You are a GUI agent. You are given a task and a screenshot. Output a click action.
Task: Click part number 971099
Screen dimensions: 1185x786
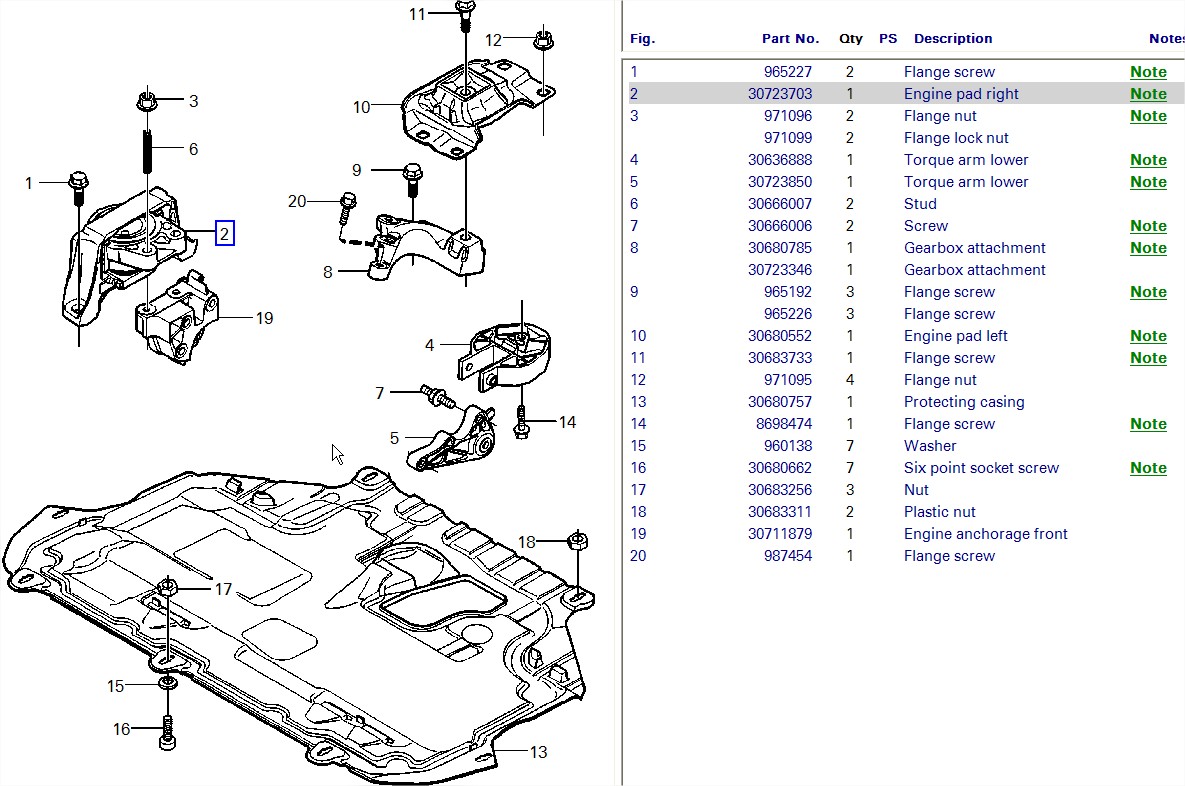coord(787,138)
